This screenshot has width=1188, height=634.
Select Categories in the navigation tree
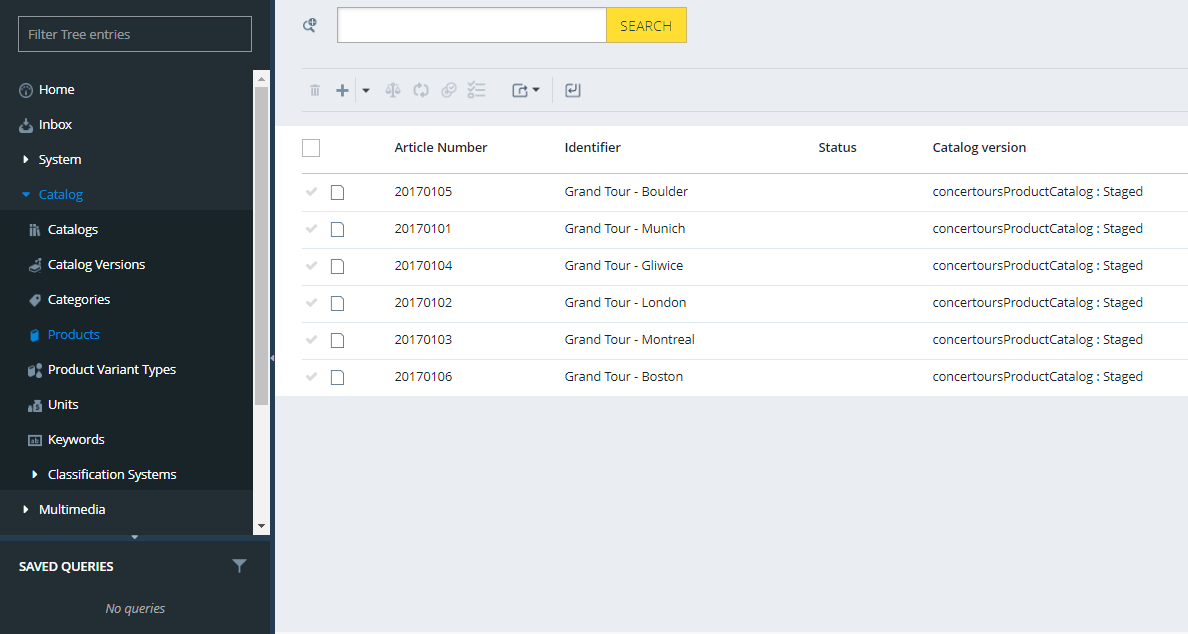tap(79, 300)
